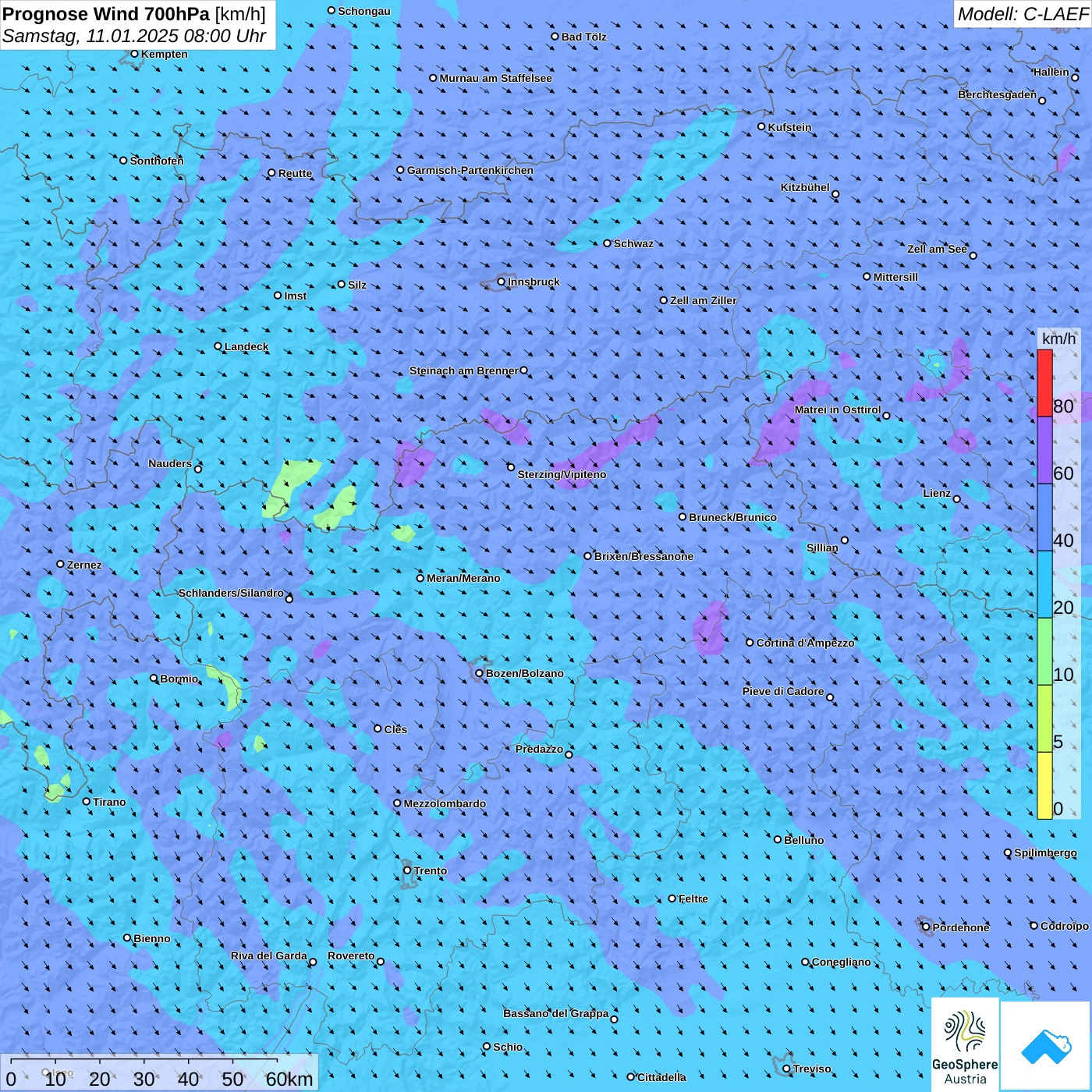Click the Treviso city marker

pyautogui.click(x=786, y=1069)
